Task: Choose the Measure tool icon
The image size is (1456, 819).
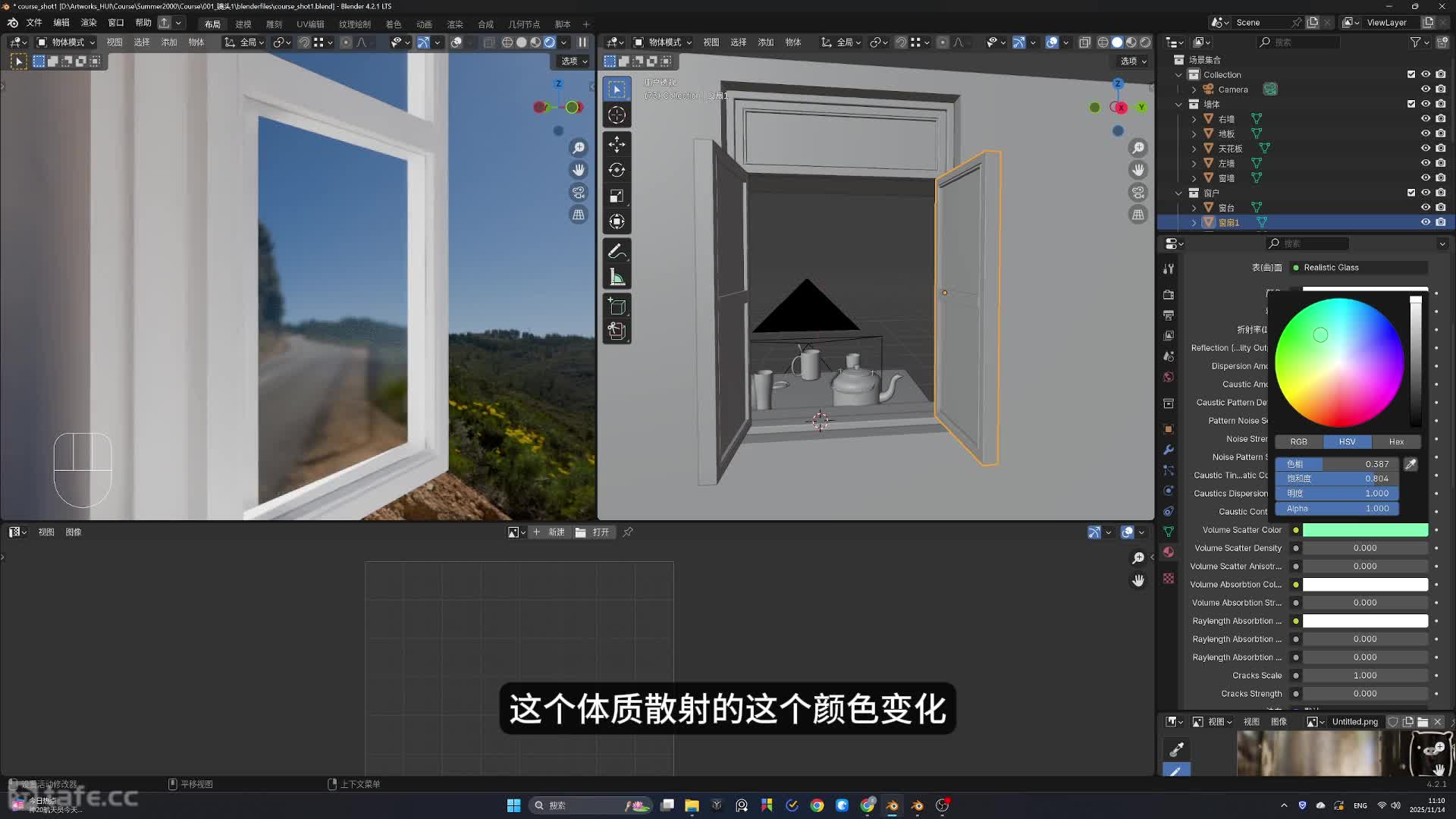Action: pos(617,278)
